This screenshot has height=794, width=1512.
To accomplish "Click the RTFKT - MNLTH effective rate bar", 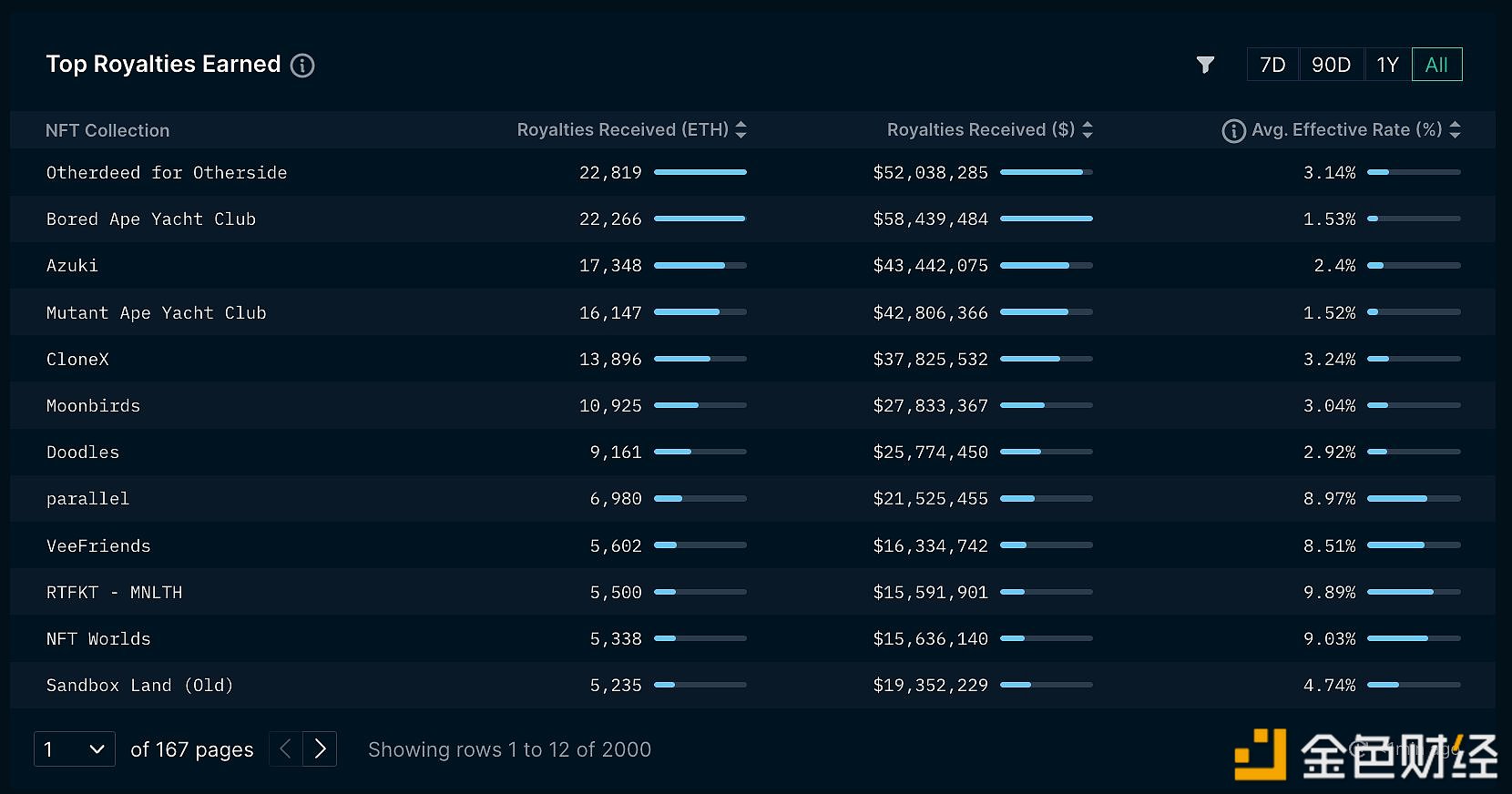I will click(1414, 593).
